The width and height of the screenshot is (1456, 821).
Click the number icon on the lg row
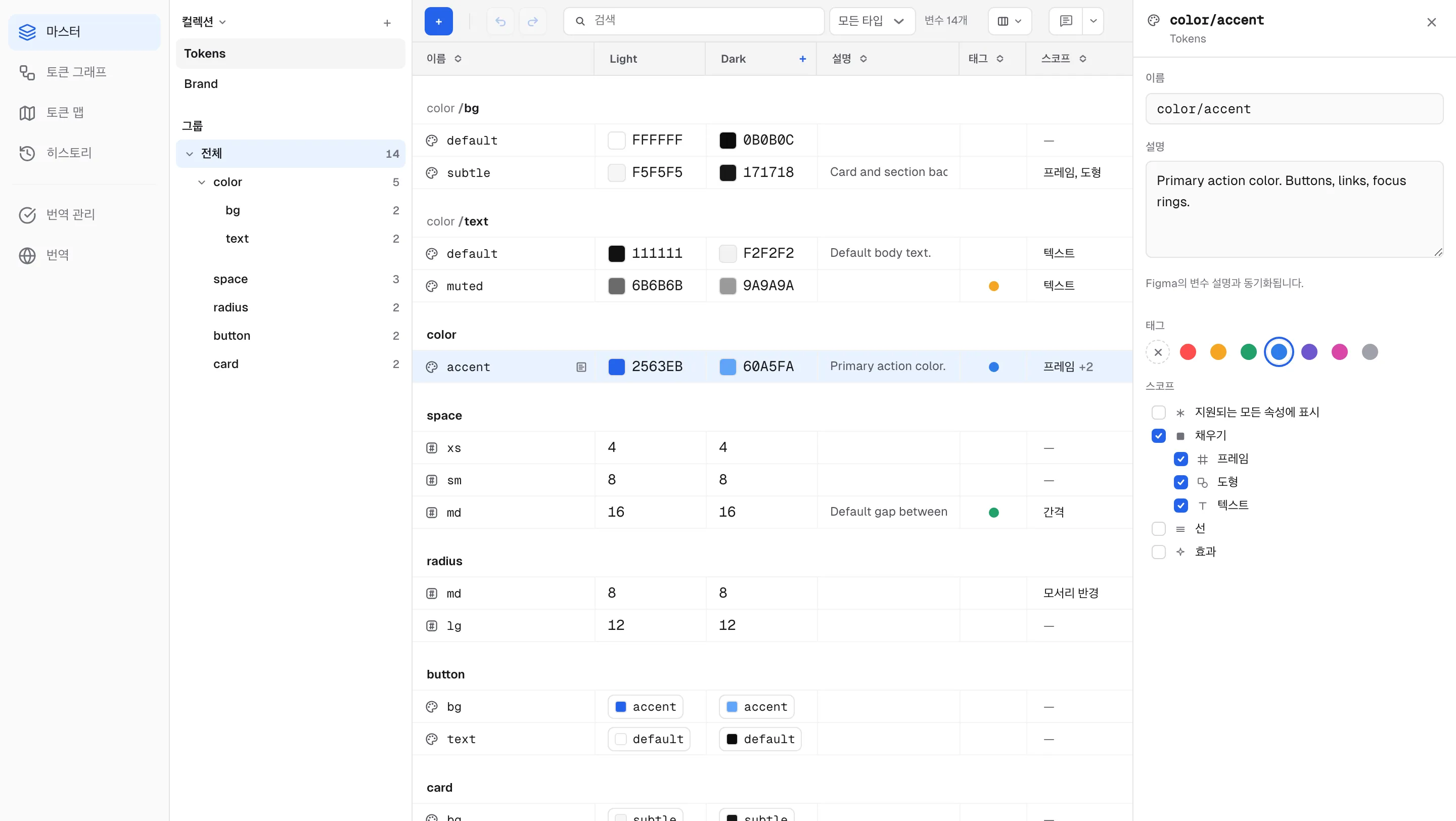(x=432, y=626)
